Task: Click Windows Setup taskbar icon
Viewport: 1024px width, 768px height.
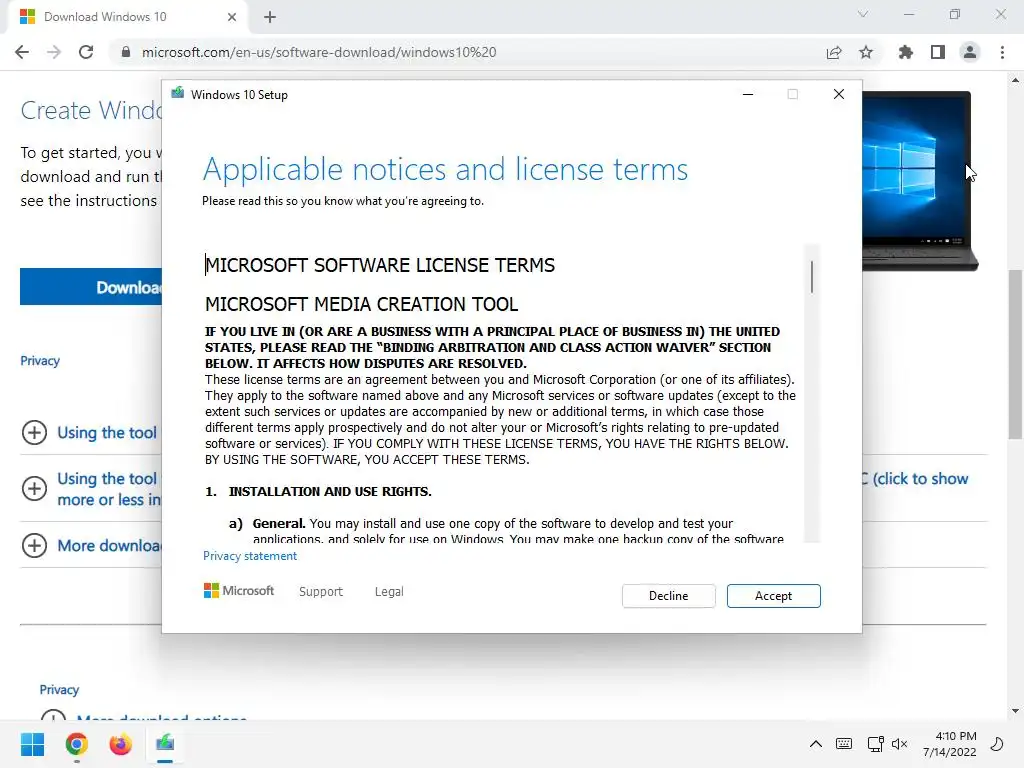Action: click(x=165, y=744)
